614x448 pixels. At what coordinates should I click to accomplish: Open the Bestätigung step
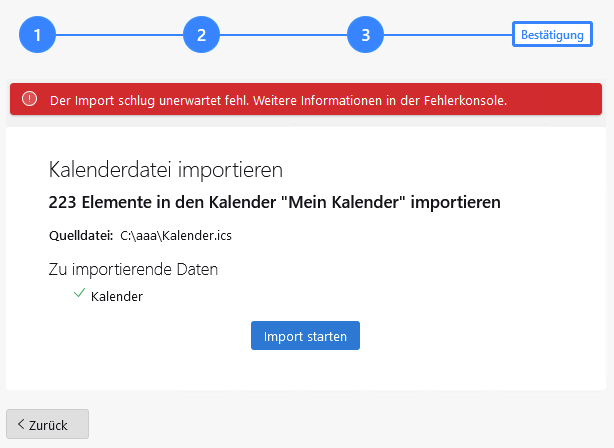click(552, 35)
